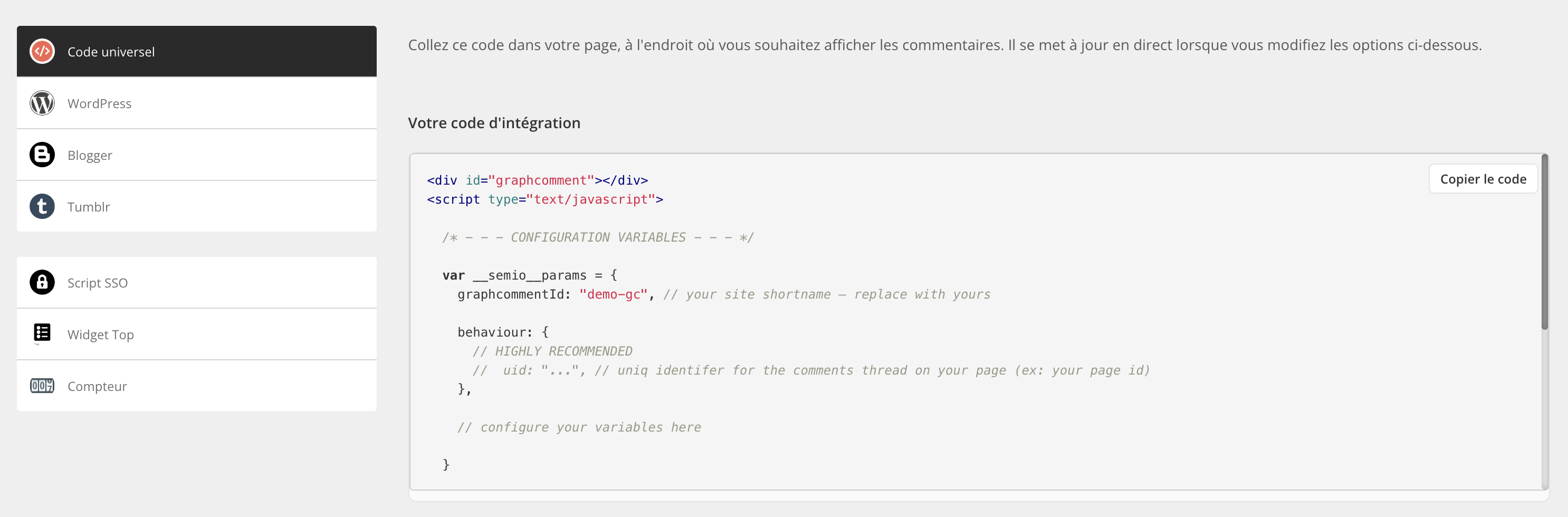Click the div id="graphcomment" code line
1568x517 pixels.
pyautogui.click(x=538, y=180)
